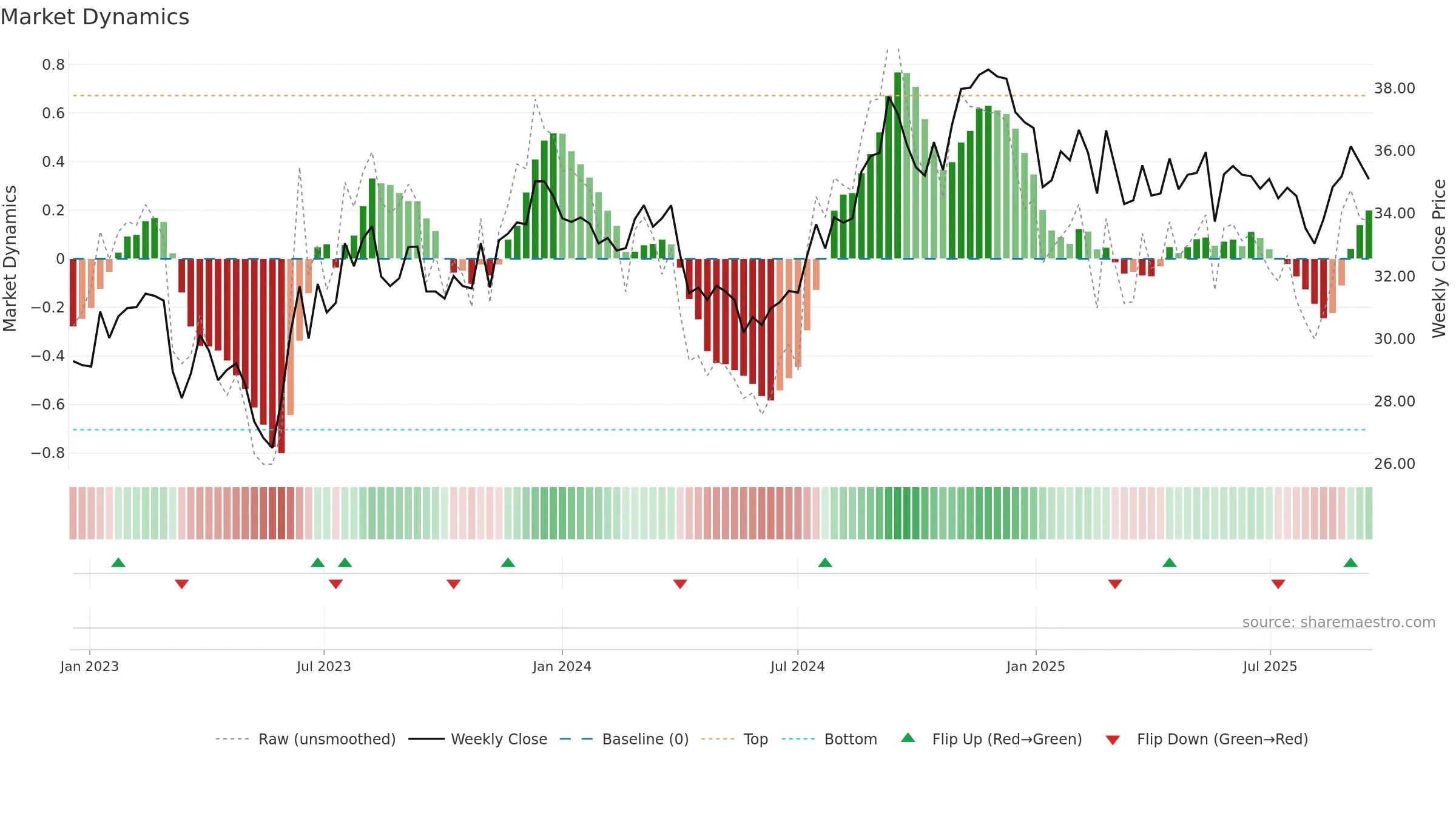This screenshot has height=819, width=1456.
Task: Click the Jan 2023 x-axis label
Action: click(x=89, y=666)
